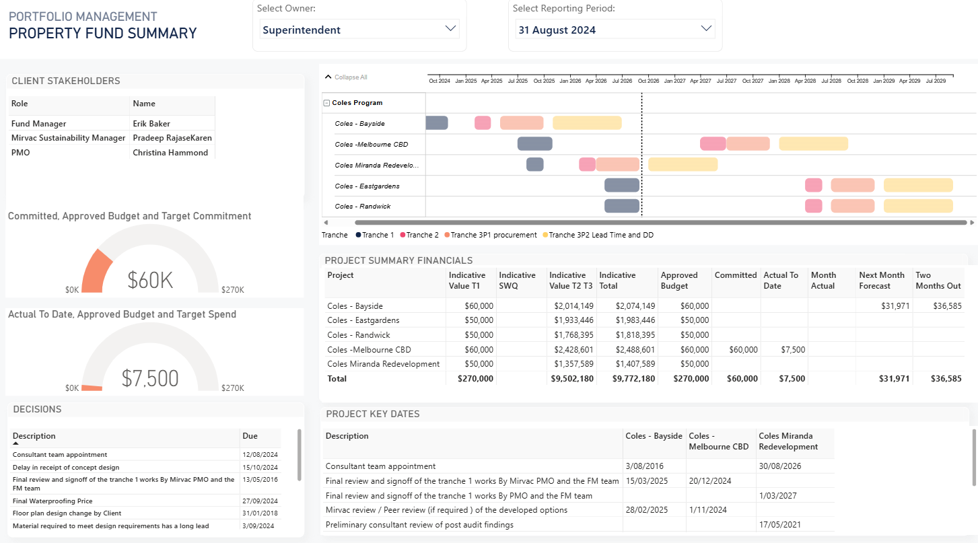Click Miranda Redevelopment yellow Lead Time bar
Image resolution: width=978 pixels, height=543 pixels.
683,164
